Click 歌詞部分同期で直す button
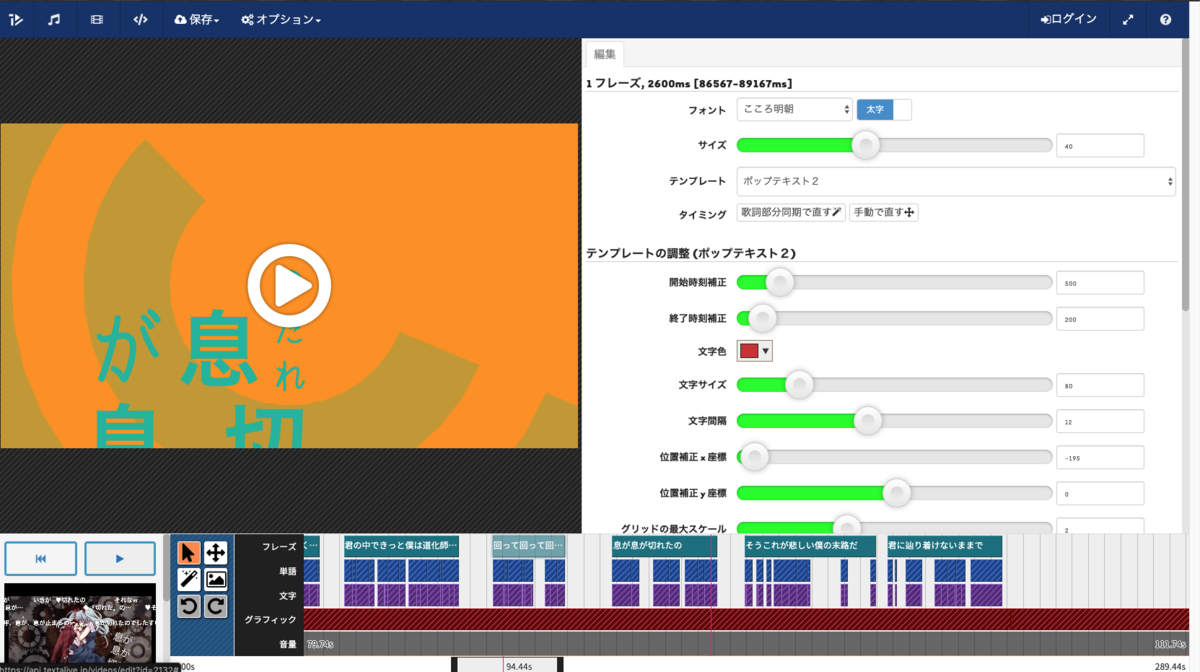This screenshot has width=1200, height=672. click(x=791, y=212)
